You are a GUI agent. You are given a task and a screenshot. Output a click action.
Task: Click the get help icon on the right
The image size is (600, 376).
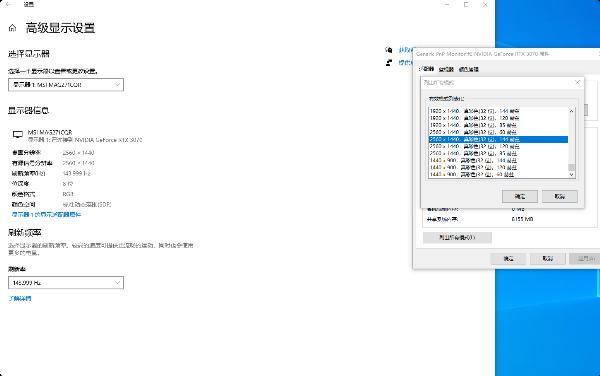pos(389,50)
